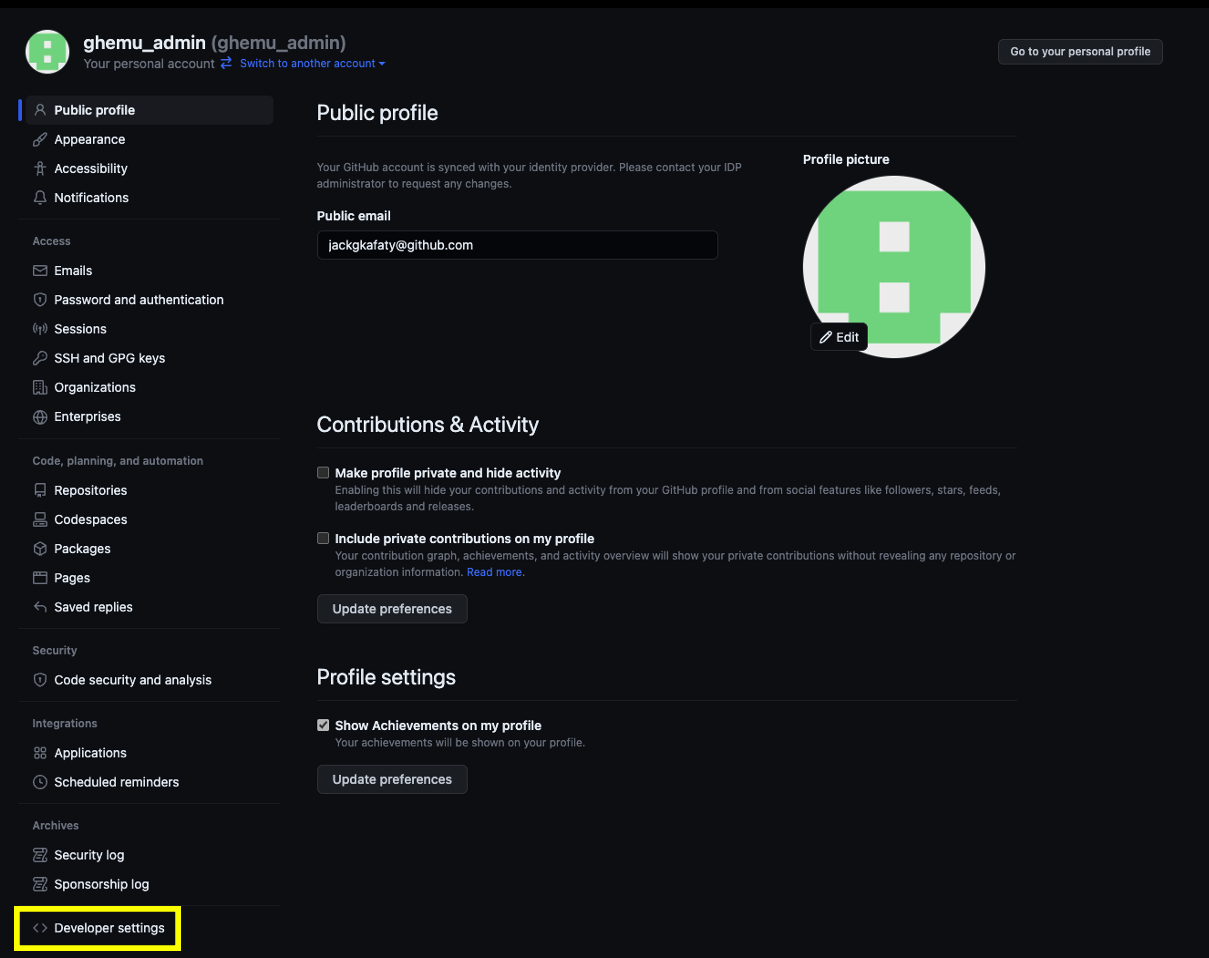
Task: Click Go to your personal profile button
Action: (1080, 51)
